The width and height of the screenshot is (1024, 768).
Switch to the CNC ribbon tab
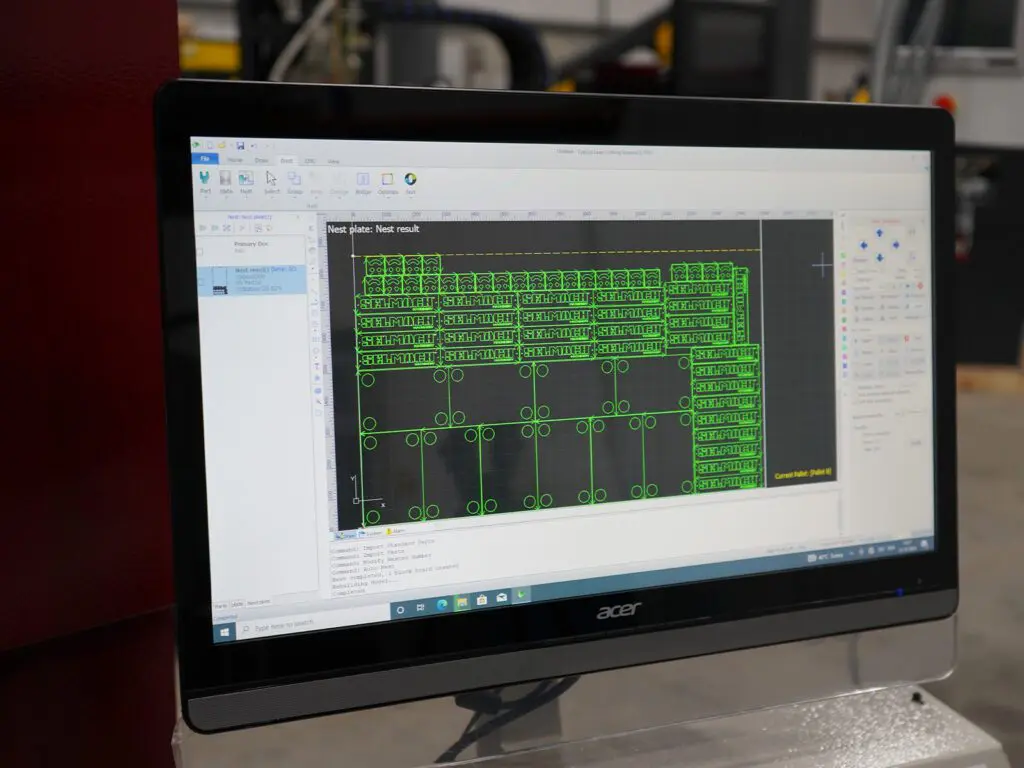310,161
